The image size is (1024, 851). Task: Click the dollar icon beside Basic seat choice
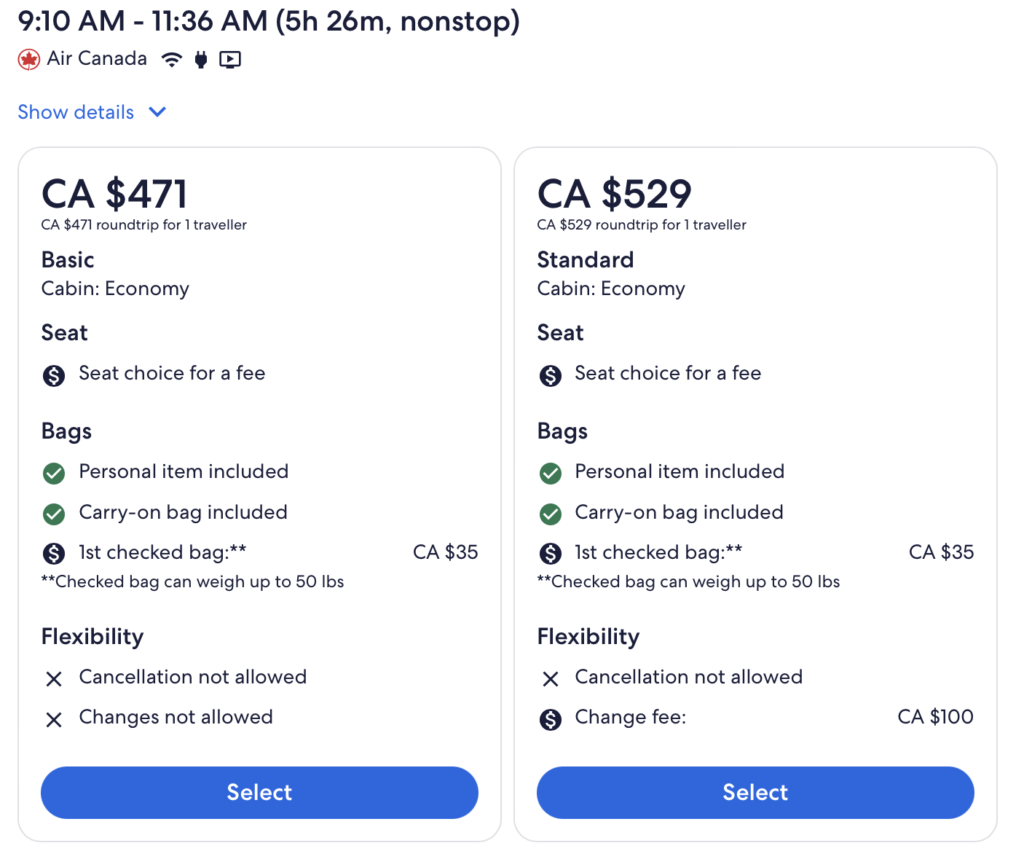click(54, 376)
